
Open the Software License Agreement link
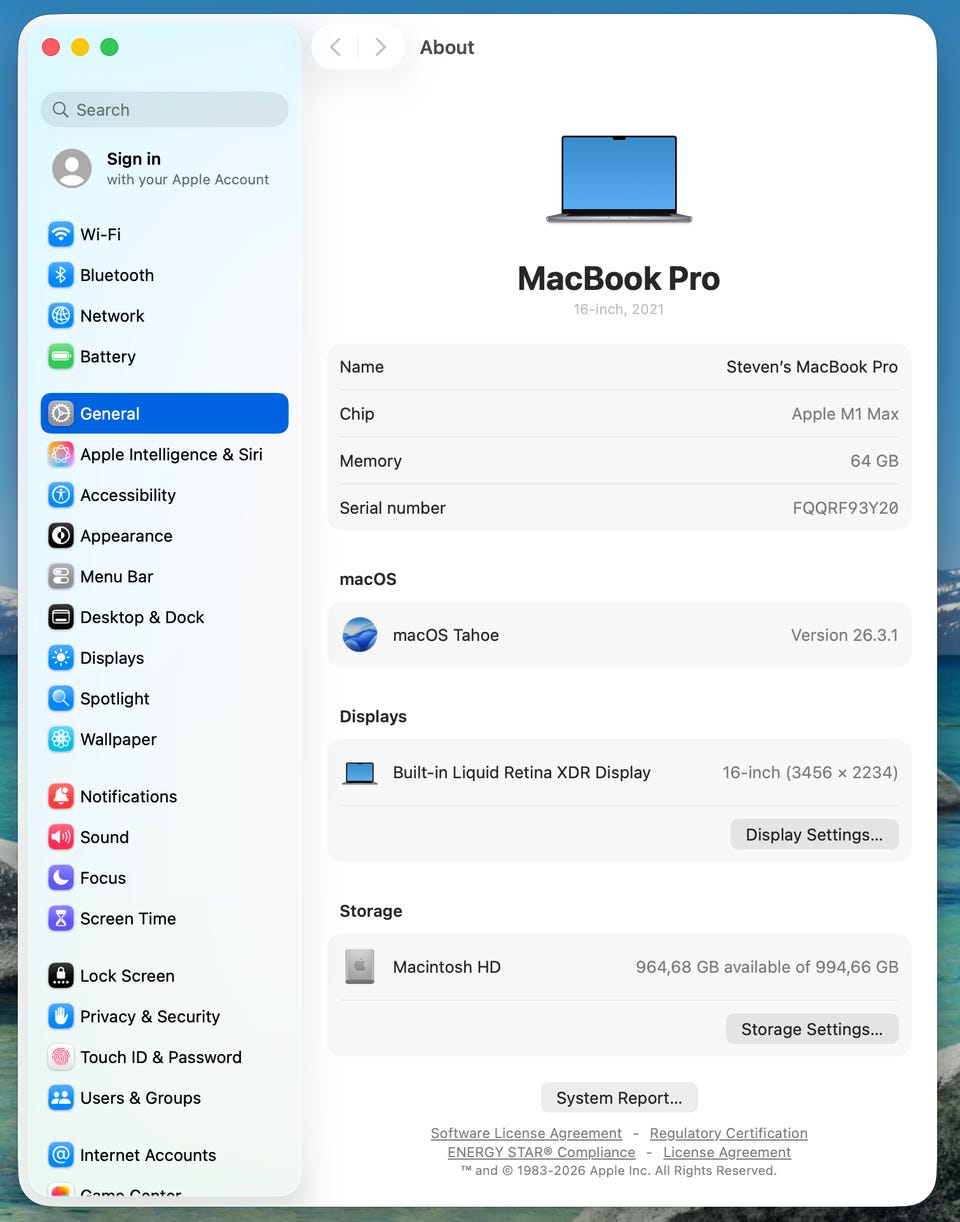[x=526, y=1133]
